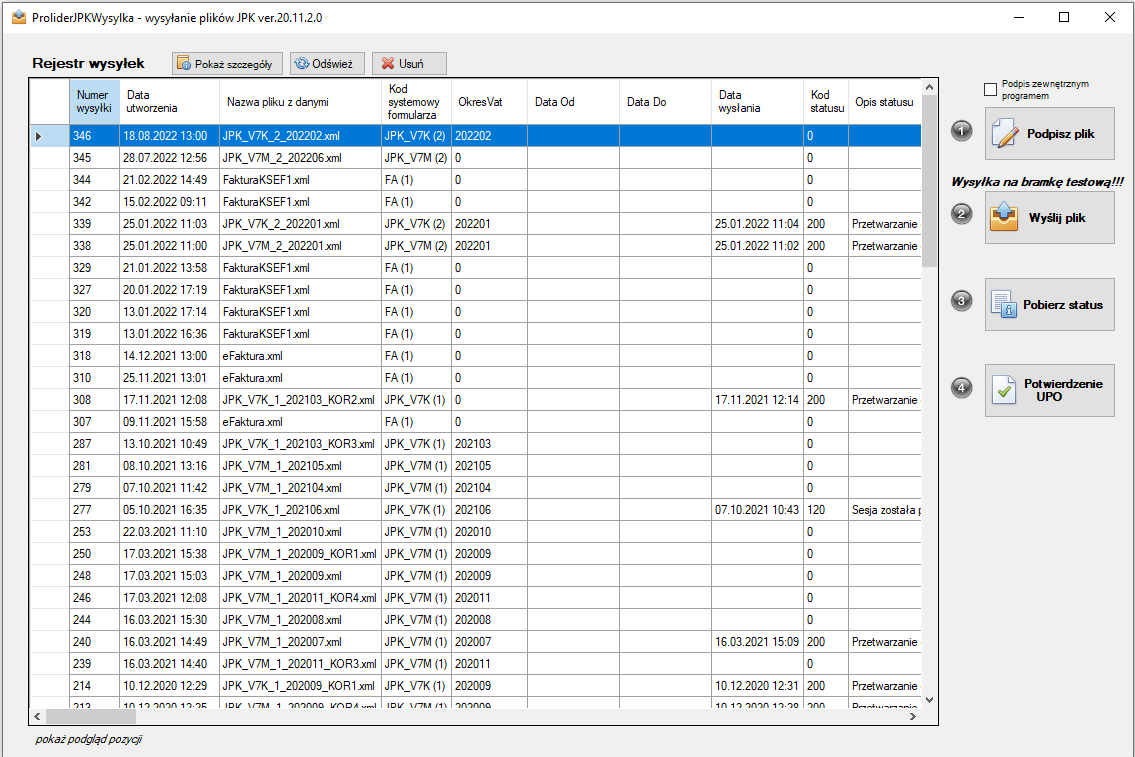This screenshot has height=757, width=1135.
Task: Click the vertical scrollbar thumb
Action: 929,181
